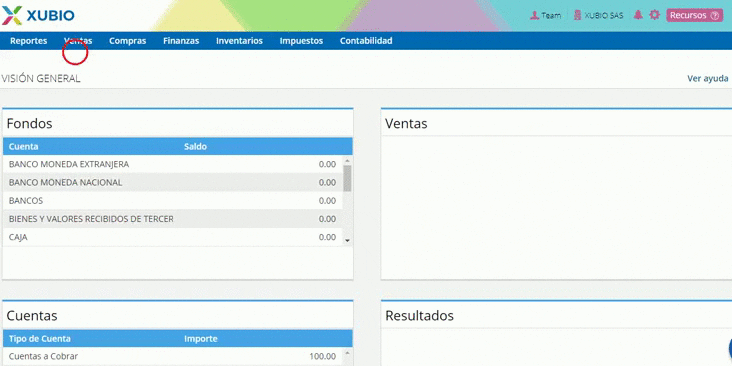The height and width of the screenshot is (366, 732).
Task: Open the Contabilidad menu
Action: 366,41
